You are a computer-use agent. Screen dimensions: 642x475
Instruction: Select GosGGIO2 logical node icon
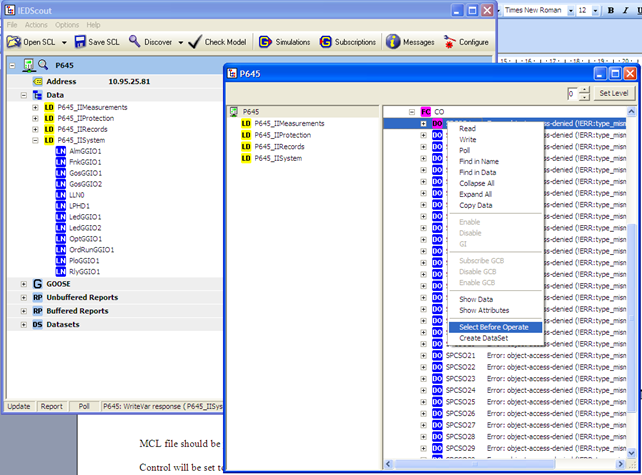click(61, 184)
